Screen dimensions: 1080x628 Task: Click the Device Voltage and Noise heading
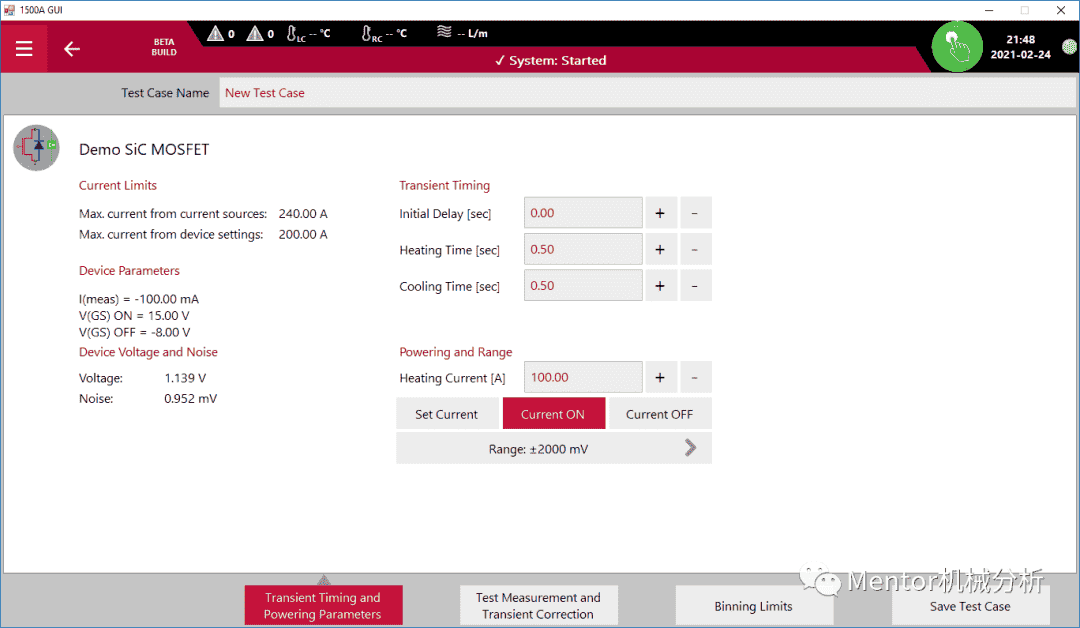148,352
